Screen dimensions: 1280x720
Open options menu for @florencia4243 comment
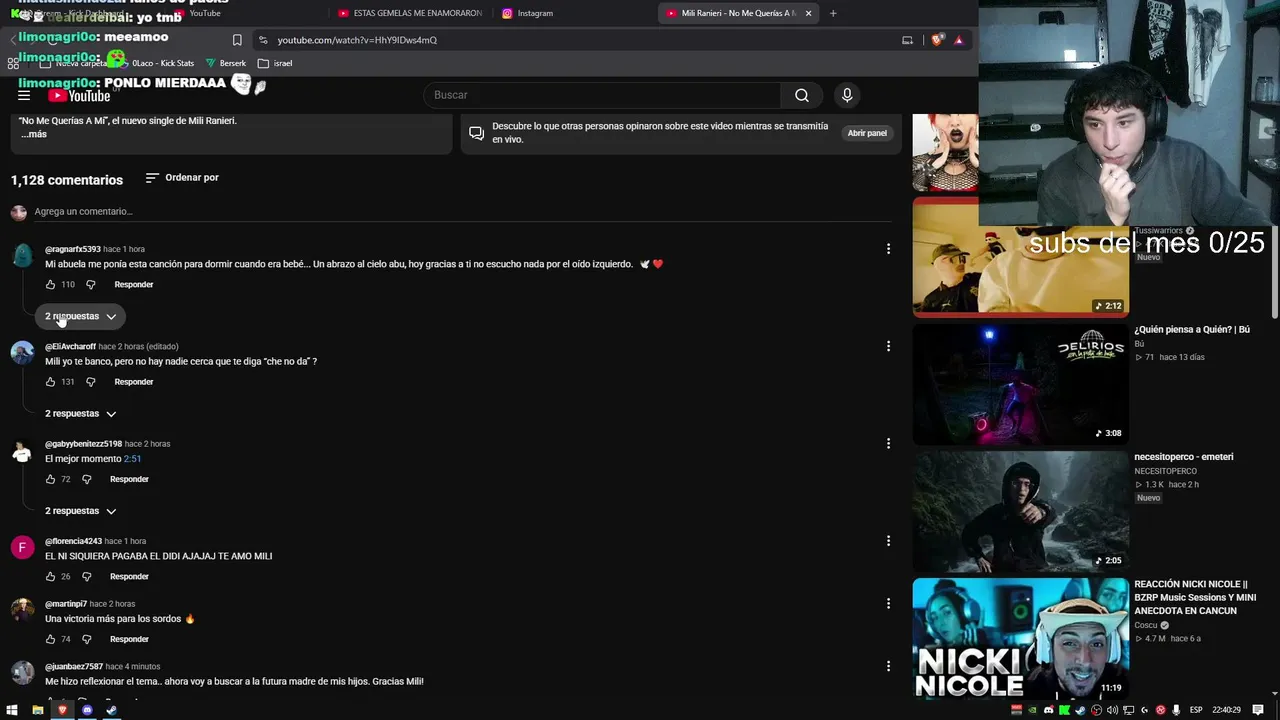[888, 541]
